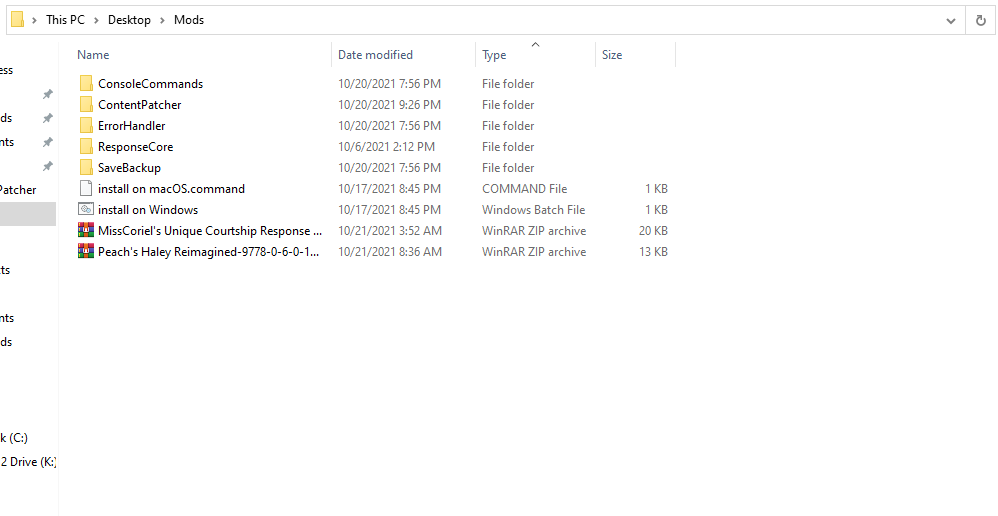Click the refresh button beside address bar
This screenshot has height=516, width=998.
coord(980,20)
